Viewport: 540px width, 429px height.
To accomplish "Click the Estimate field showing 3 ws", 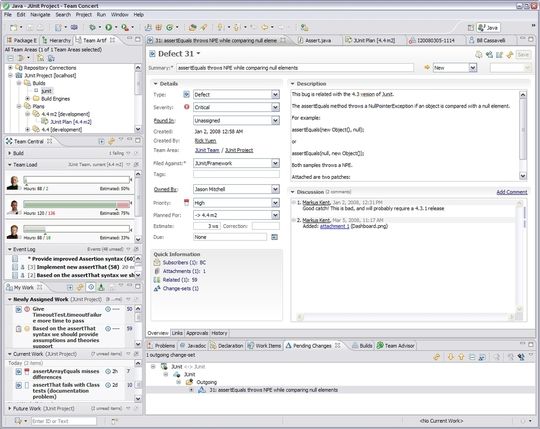I will click(206, 226).
